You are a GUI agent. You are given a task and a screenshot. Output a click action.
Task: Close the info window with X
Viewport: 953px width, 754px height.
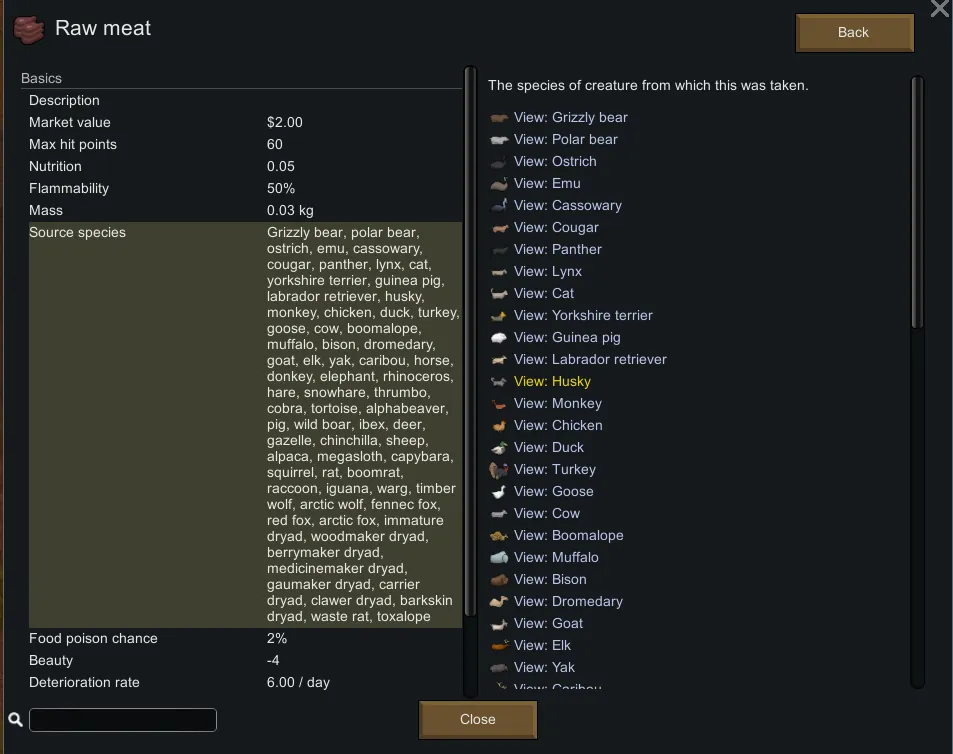940,10
